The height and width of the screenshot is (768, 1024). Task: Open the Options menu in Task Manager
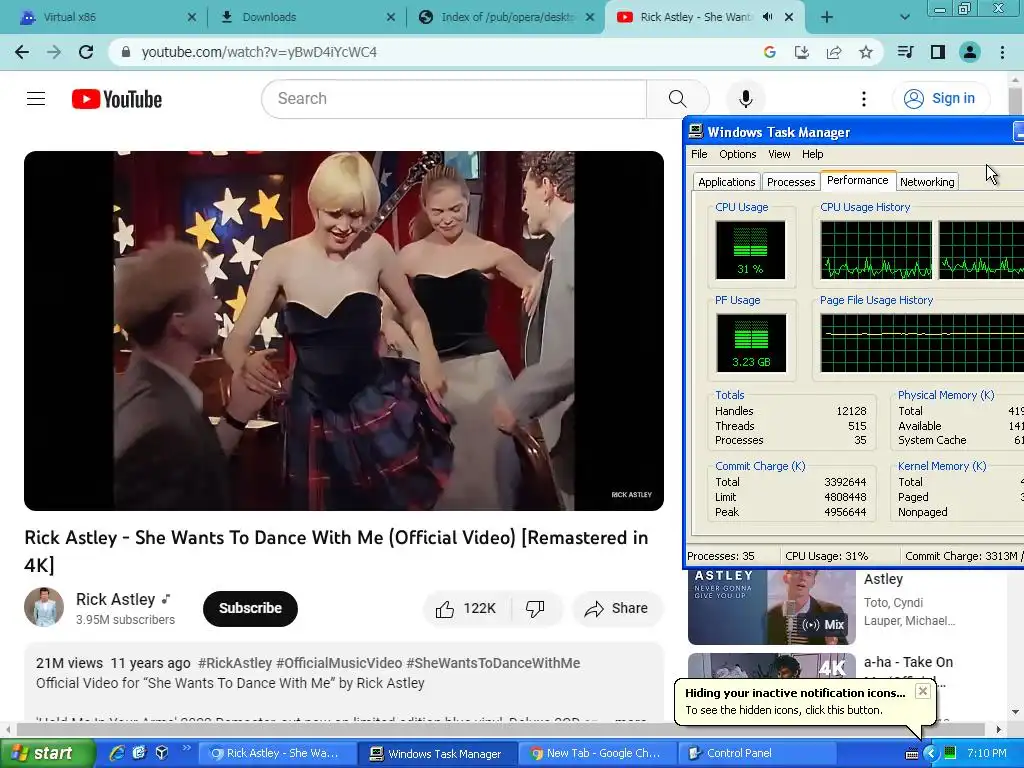[x=737, y=154]
